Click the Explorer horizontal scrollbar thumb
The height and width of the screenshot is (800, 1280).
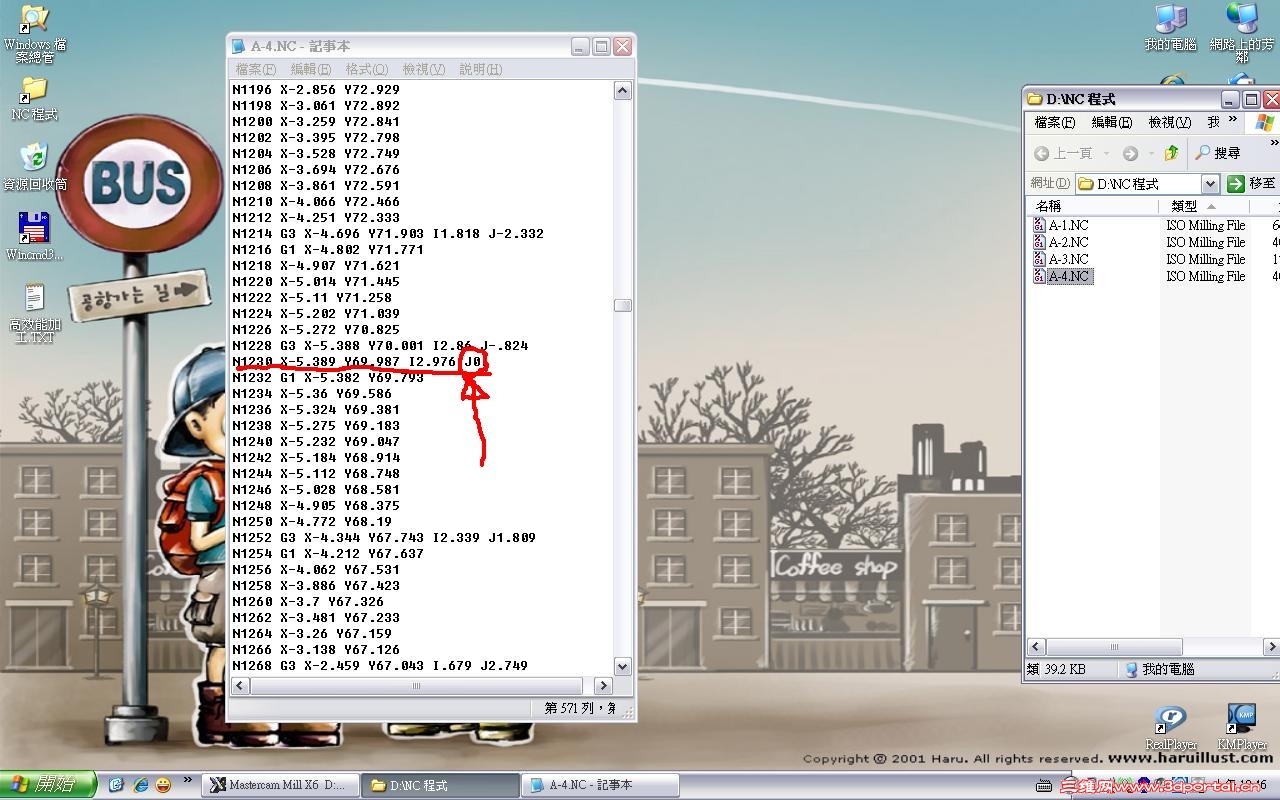click(x=1114, y=647)
